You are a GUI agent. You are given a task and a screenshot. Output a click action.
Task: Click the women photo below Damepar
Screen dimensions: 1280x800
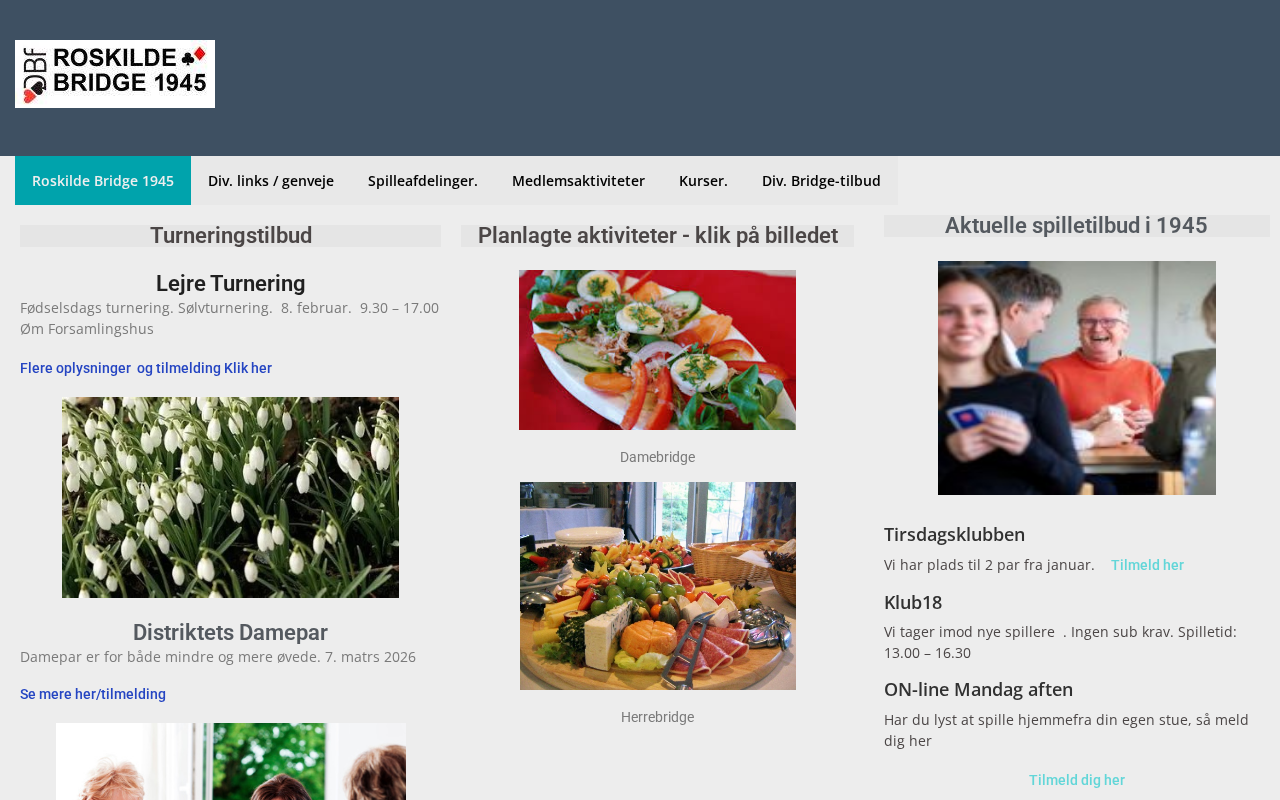coord(231,762)
